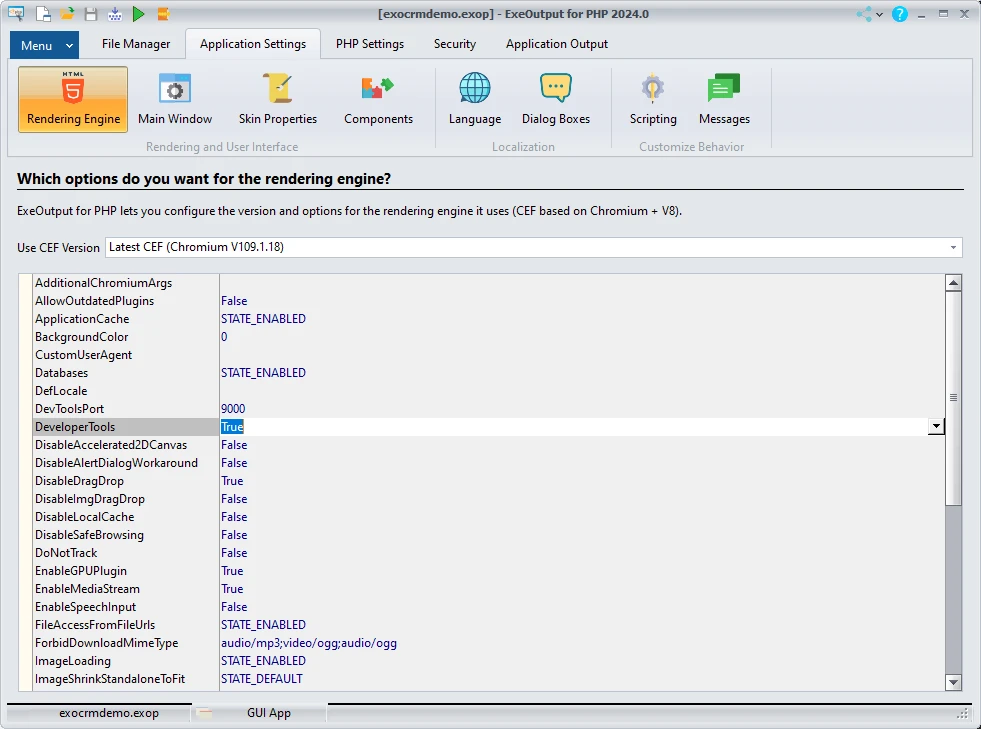Image resolution: width=981 pixels, height=729 pixels.
Task: Open the Components page
Action: [x=378, y=100]
